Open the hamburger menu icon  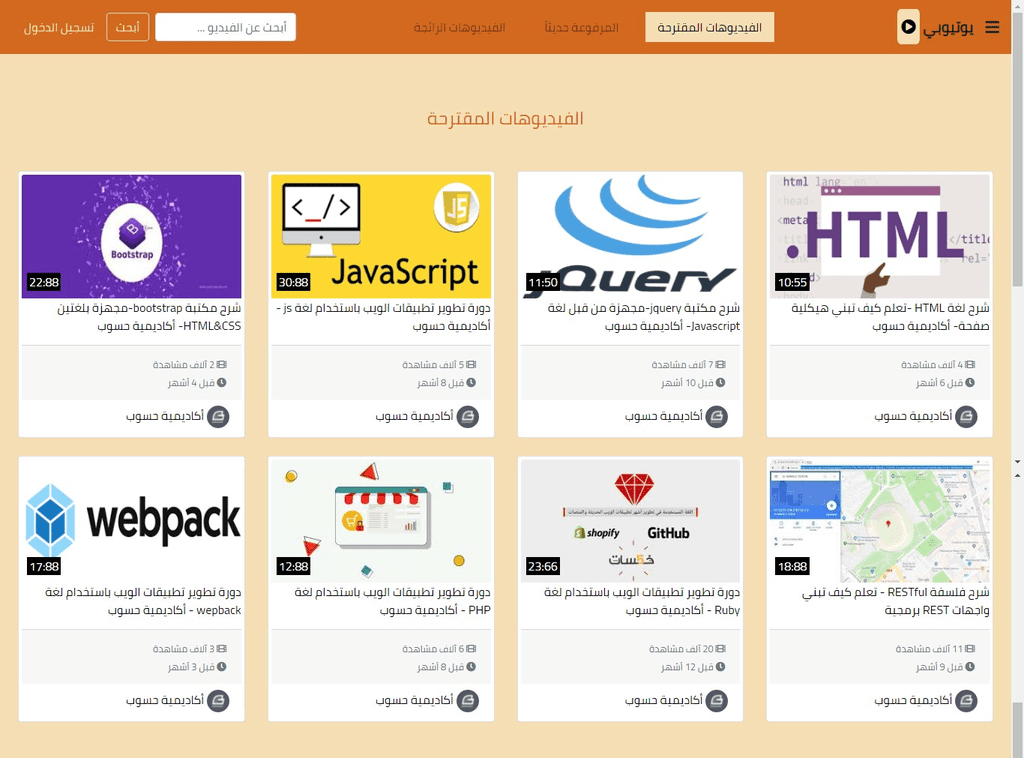992,27
